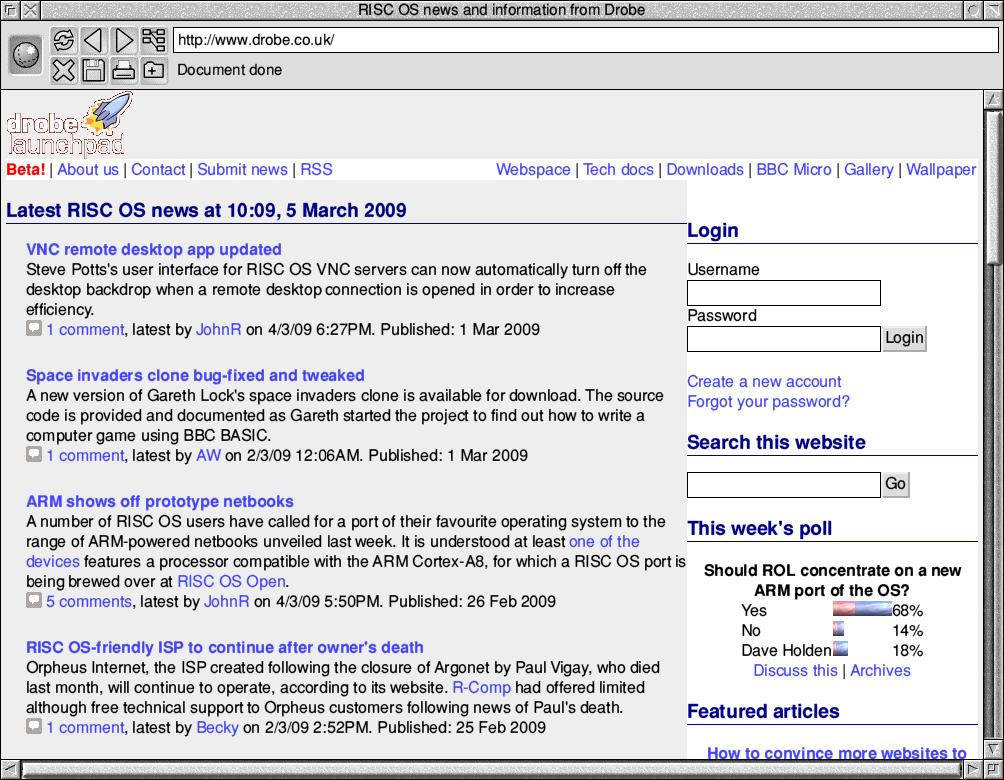The width and height of the screenshot is (1004, 780).
Task: Click the vertical scrollbar up arrow
Action: tap(993, 99)
